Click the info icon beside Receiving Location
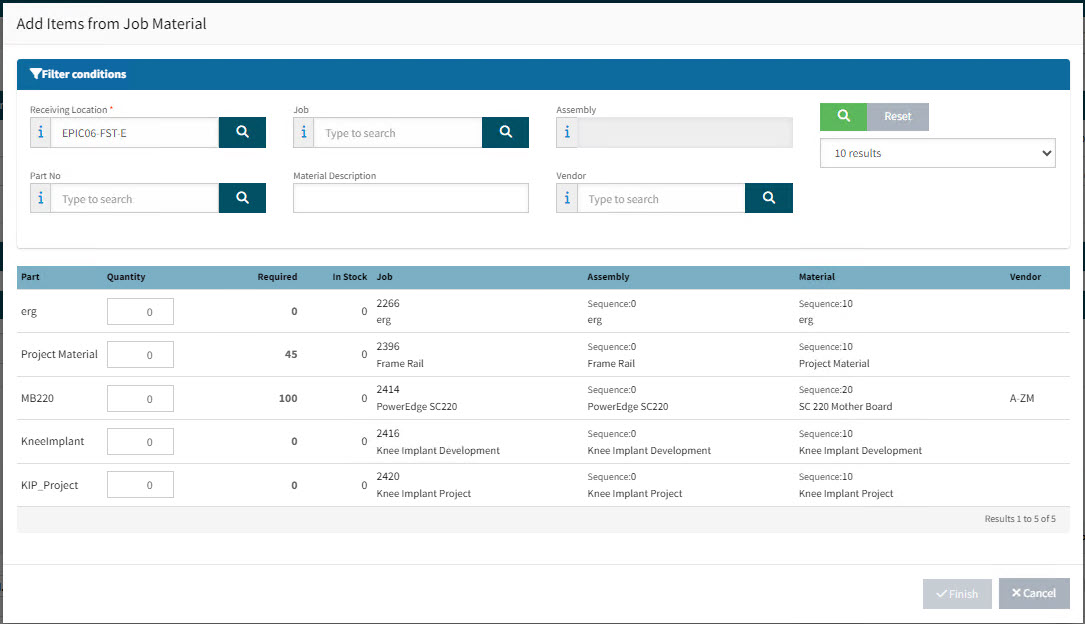 click(x=41, y=132)
